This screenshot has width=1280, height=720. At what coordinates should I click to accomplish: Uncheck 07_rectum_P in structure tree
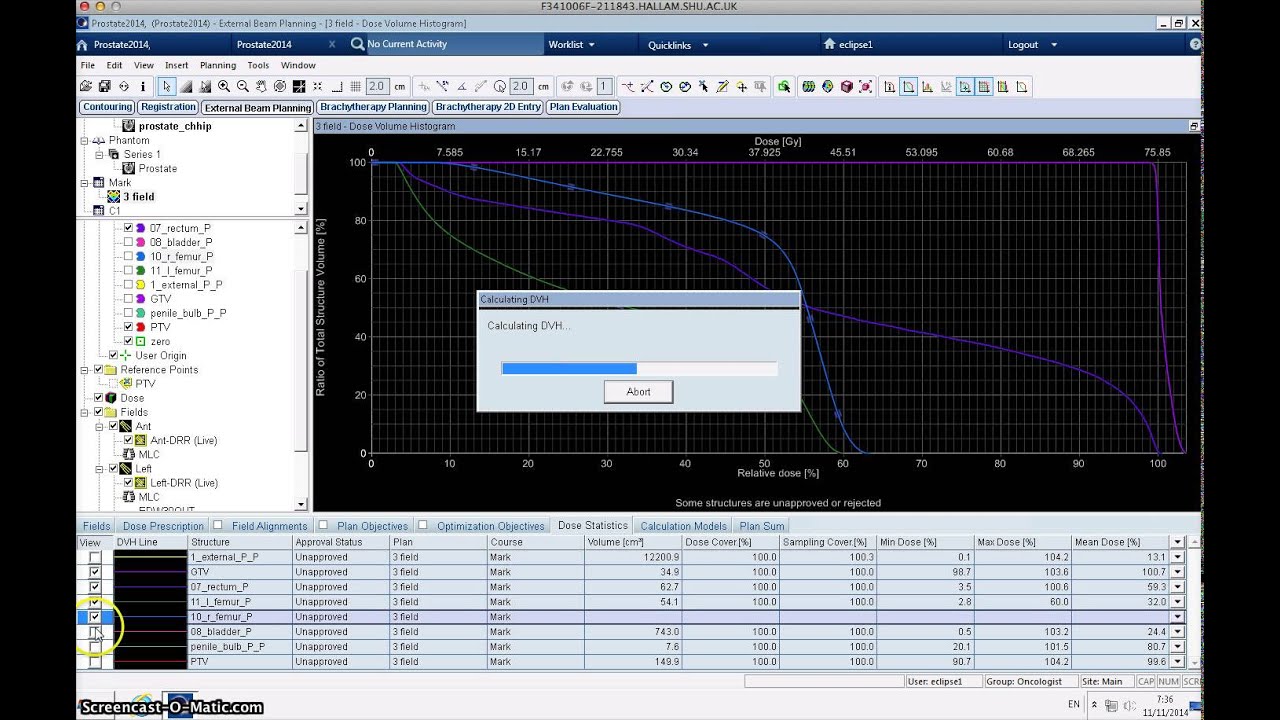tap(128, 228)
